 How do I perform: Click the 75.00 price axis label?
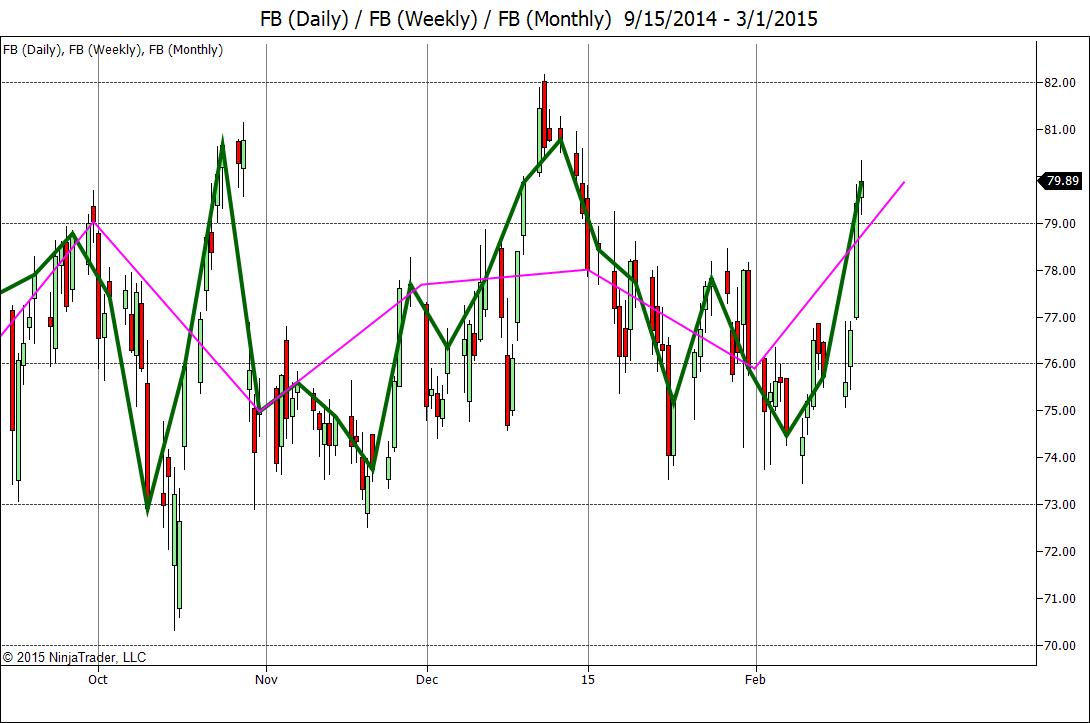click(x=1060, y=411)
